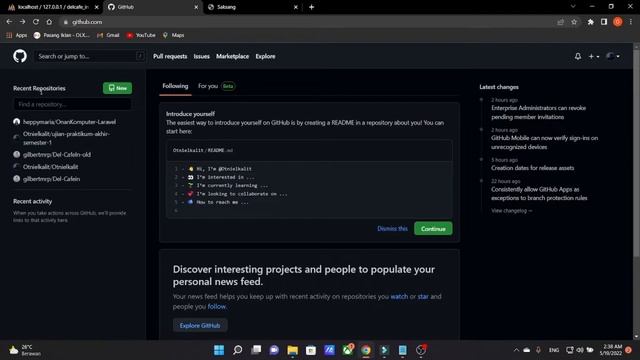Close the GitHub browser tab

[196, 7]
